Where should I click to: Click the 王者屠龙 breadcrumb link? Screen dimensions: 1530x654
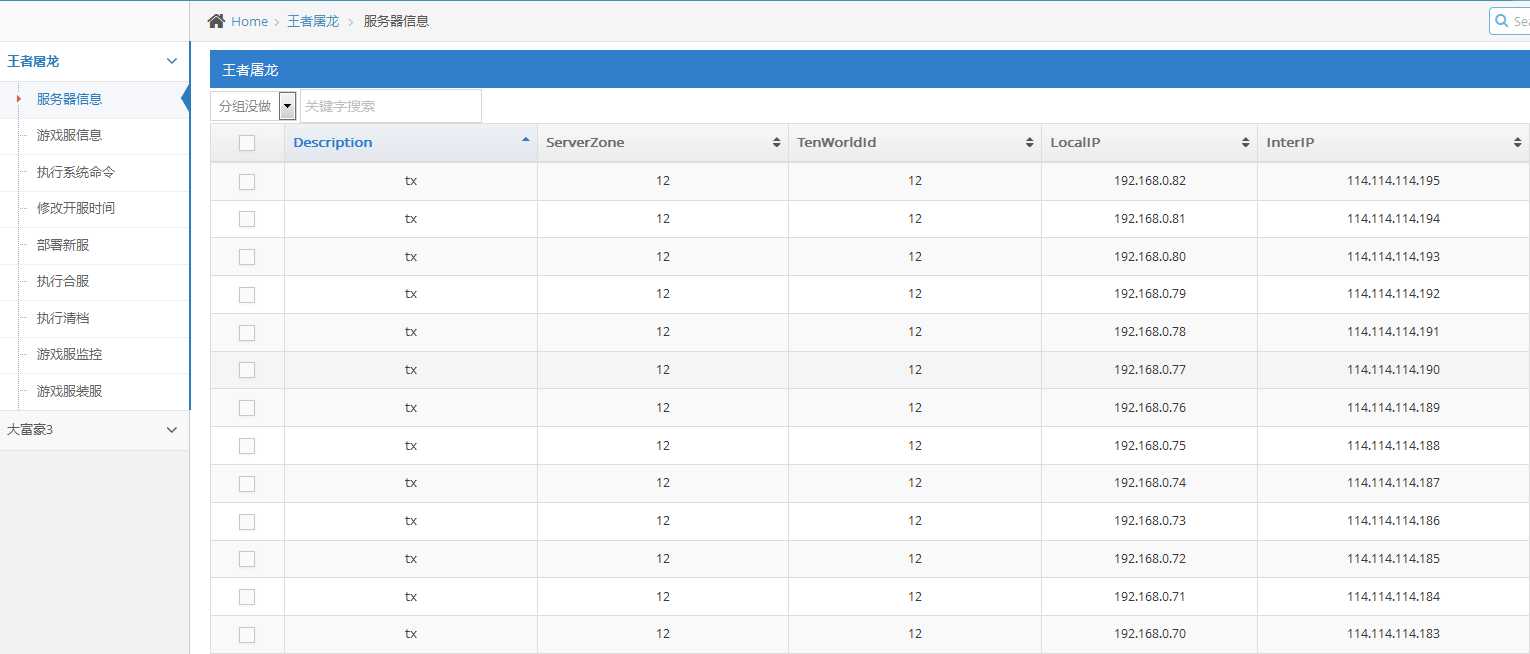pos(313,21)
